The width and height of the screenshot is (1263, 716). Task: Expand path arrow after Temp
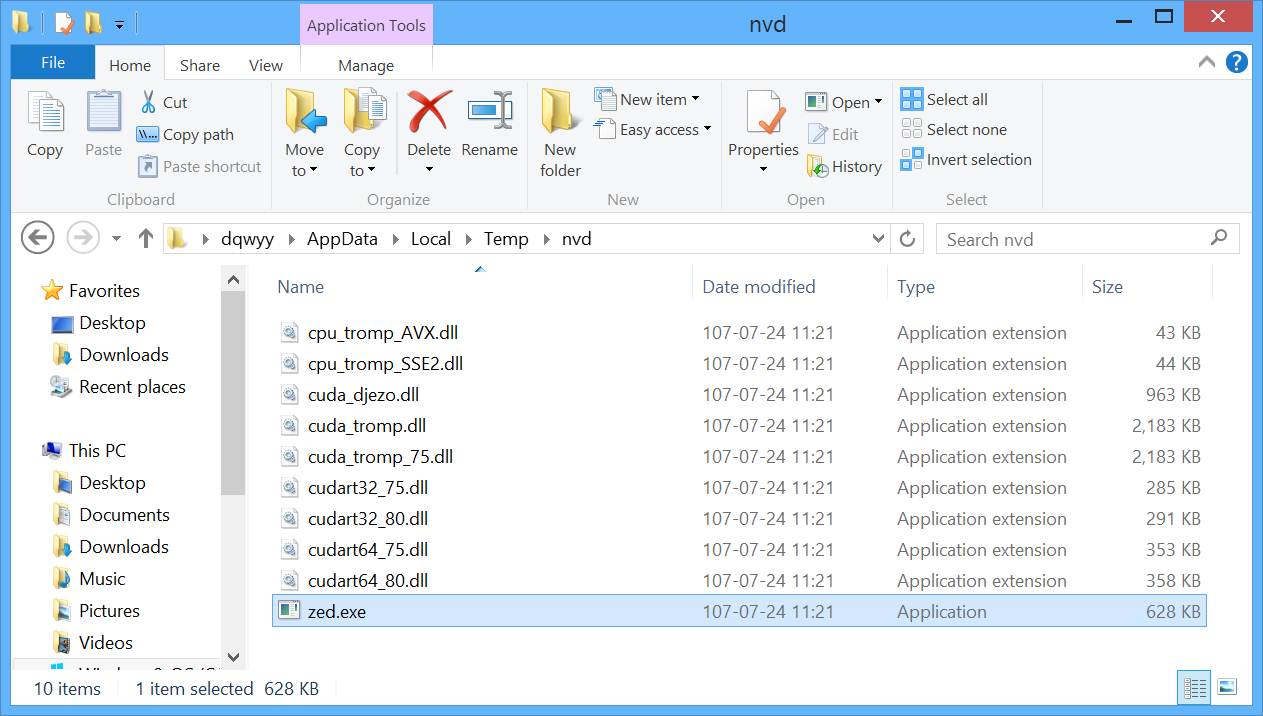[x=545, y=239]
